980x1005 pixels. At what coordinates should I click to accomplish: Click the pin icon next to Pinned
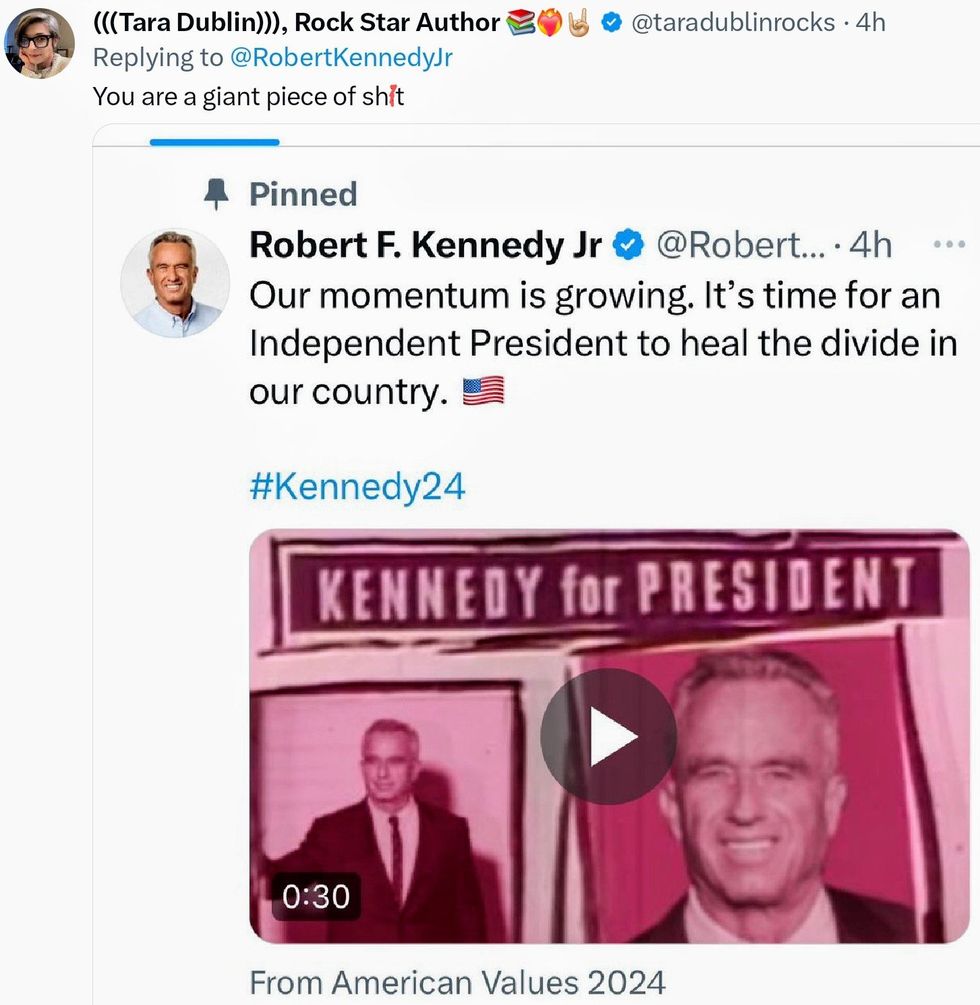[x=216, y=194]
